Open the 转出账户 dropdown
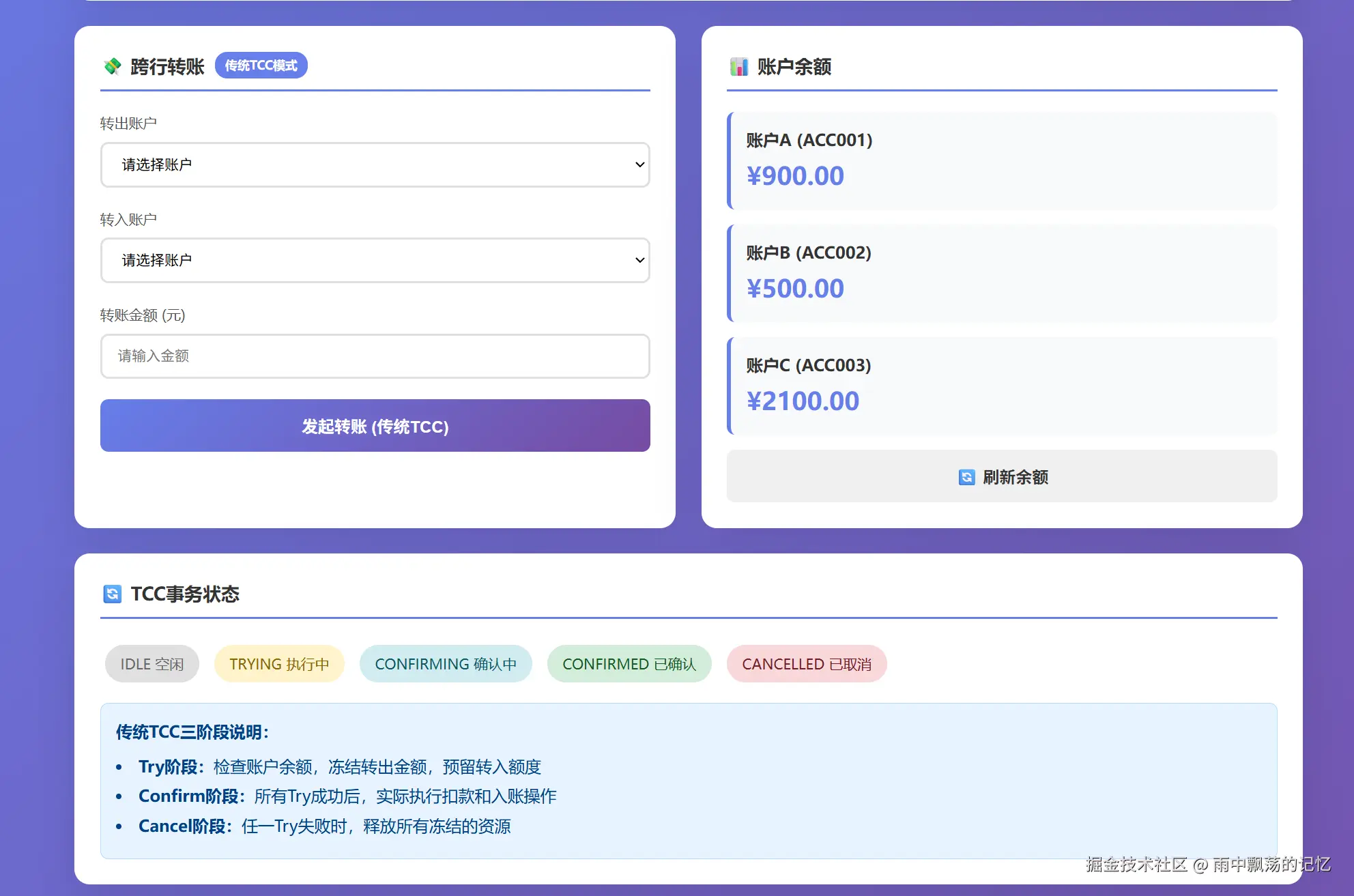The image size is (1354, 896). pyautogui.click(x=374, y=164)
